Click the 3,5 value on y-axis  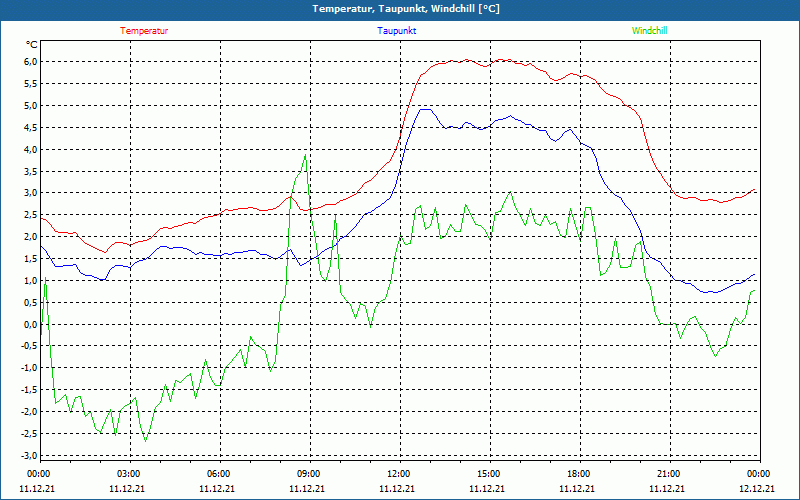tap(31, 171)
